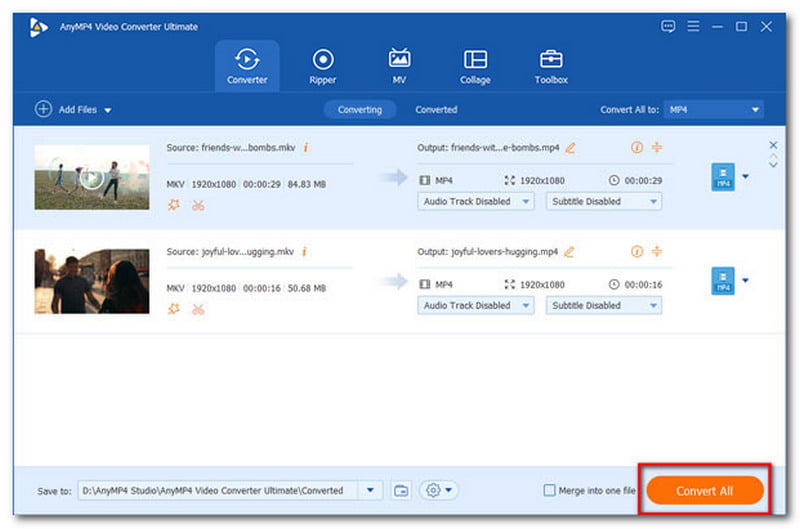Screen dimensions: 800x529
Task: Click the Convert All button
Action: pyautogui.click(x=704, y=491)
